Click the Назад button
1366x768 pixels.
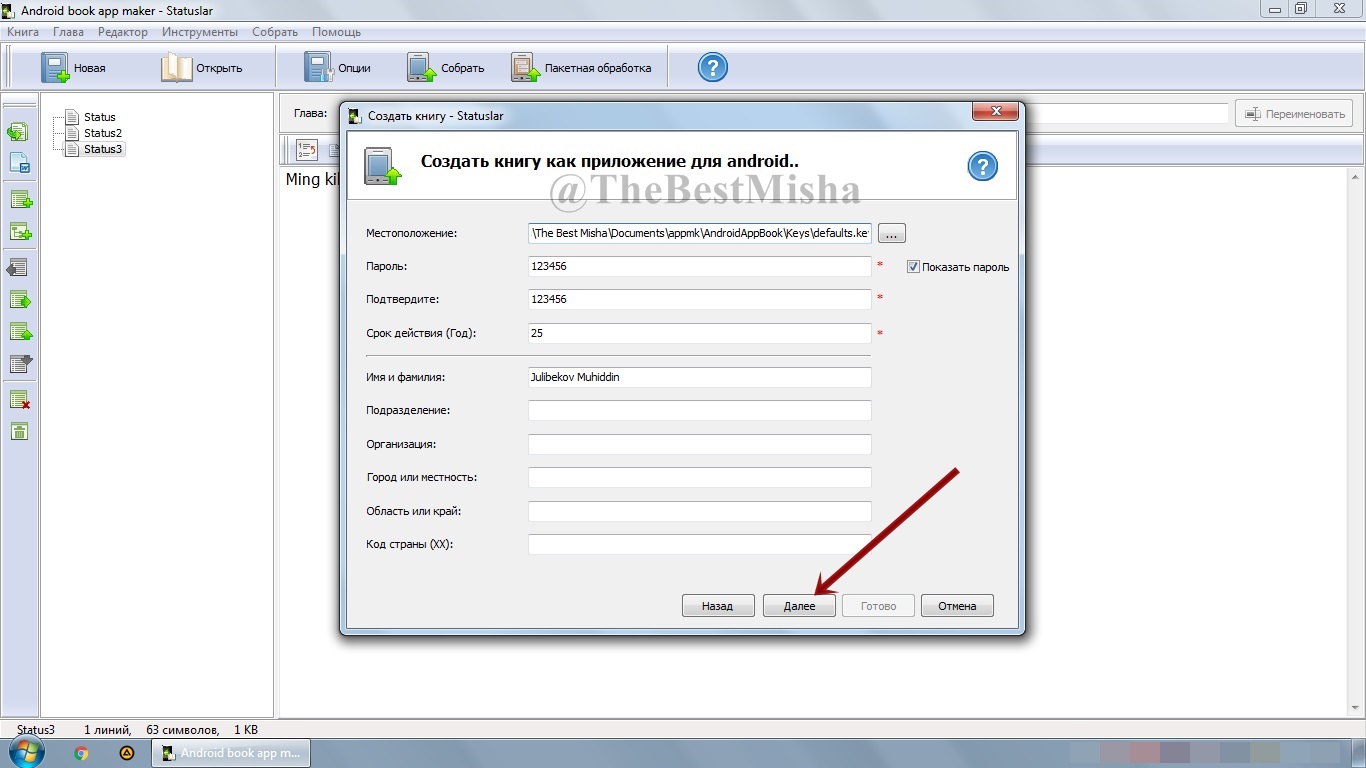pyautogui.click(x=717, y=606)
